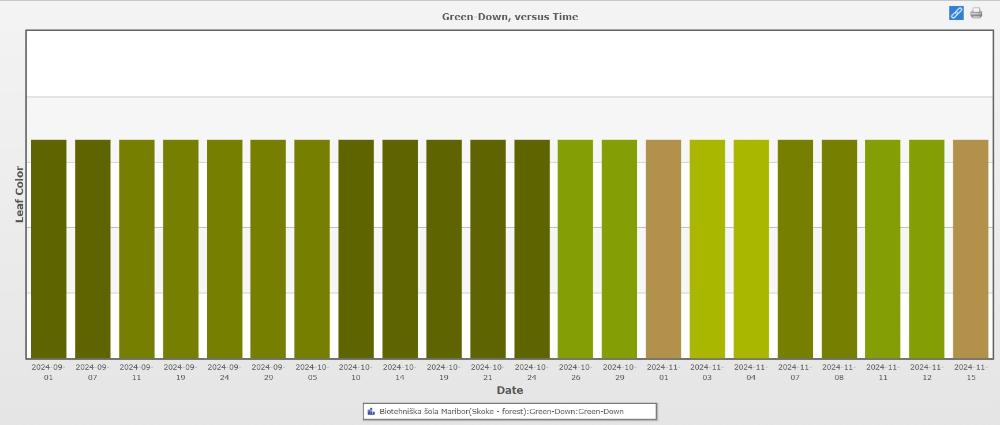Click the chart title Green-Down, versus Time

click(510, 16)
